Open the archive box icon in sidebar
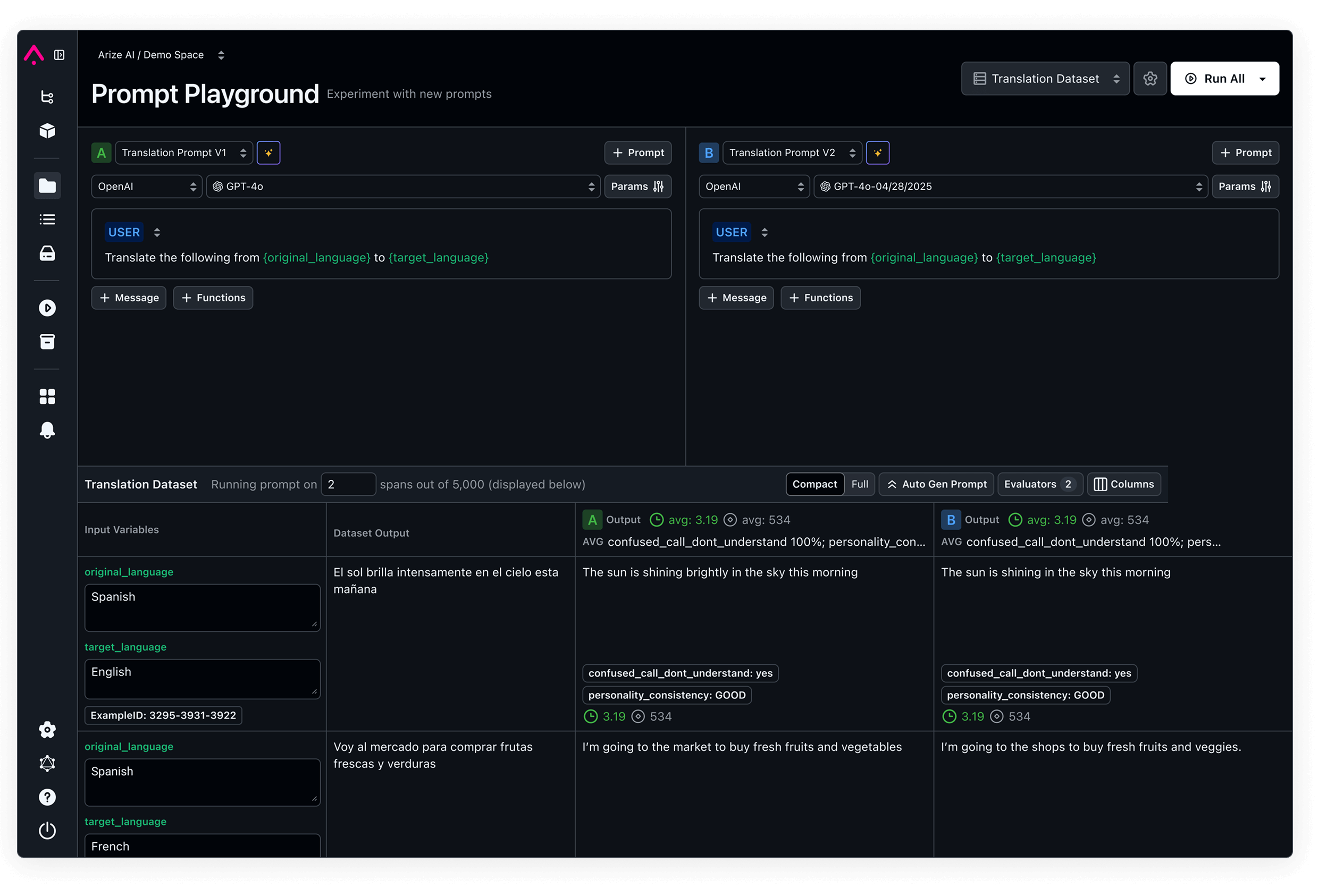Image resolution: width=1327 pixels, height=896 pixels. [x=47, y=341]
